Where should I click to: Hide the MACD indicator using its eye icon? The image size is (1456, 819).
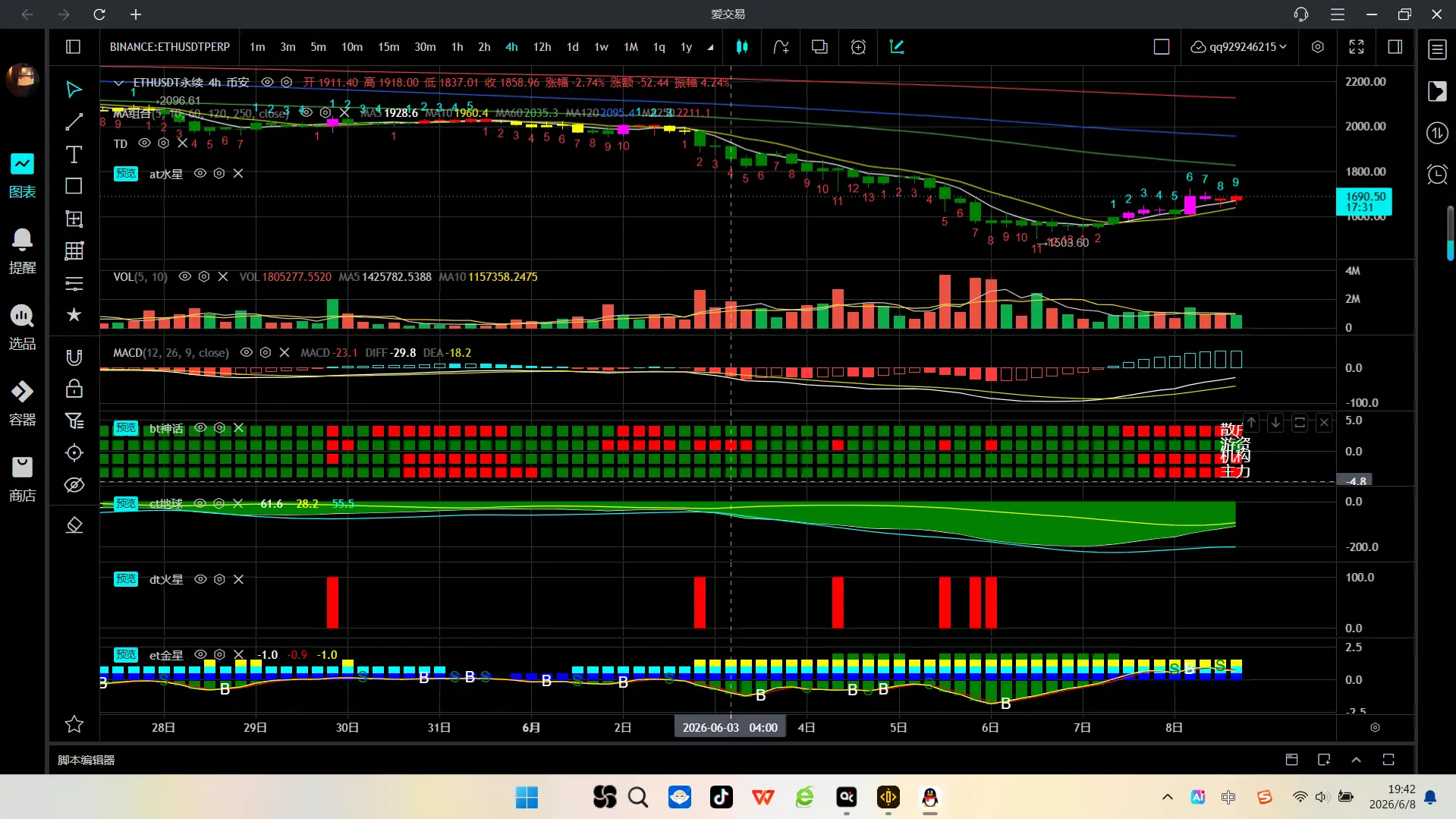(x=246, y=353)
